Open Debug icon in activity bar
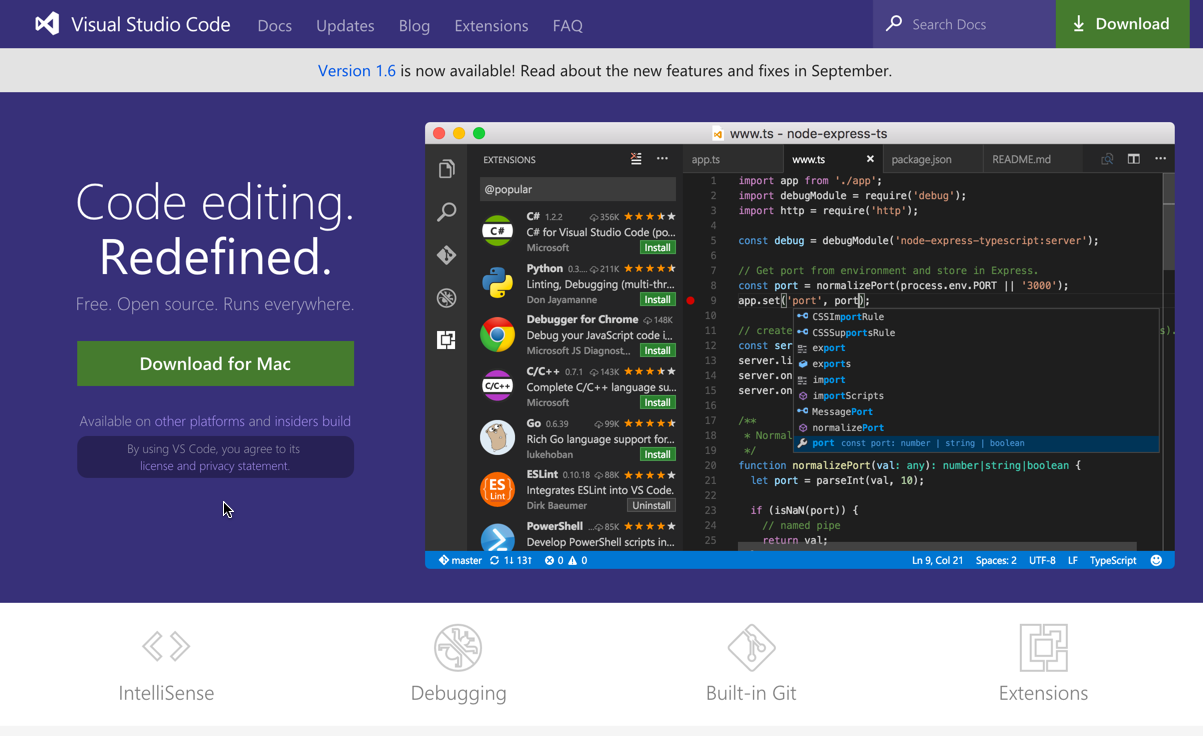The image size is (1203, 736). [446, 298]
